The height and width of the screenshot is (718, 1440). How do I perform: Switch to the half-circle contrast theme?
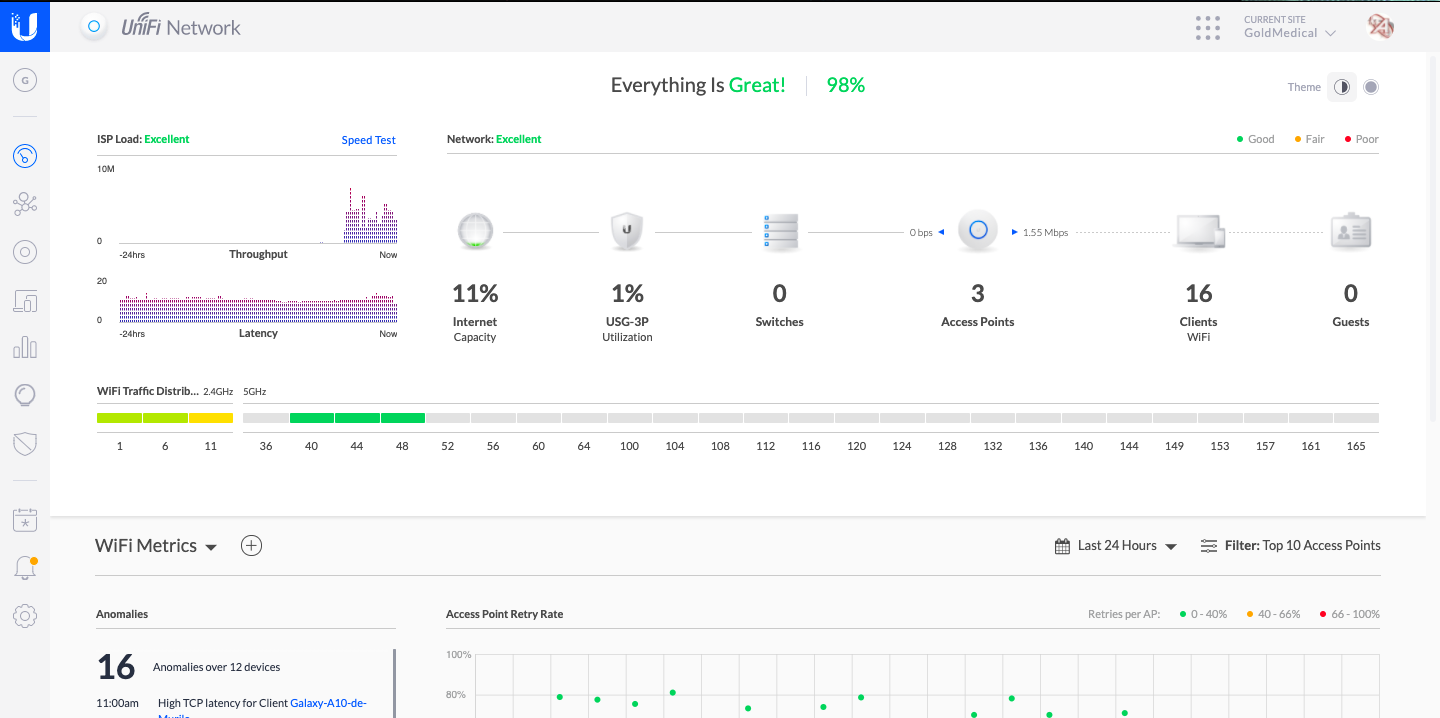[1341, 87]
